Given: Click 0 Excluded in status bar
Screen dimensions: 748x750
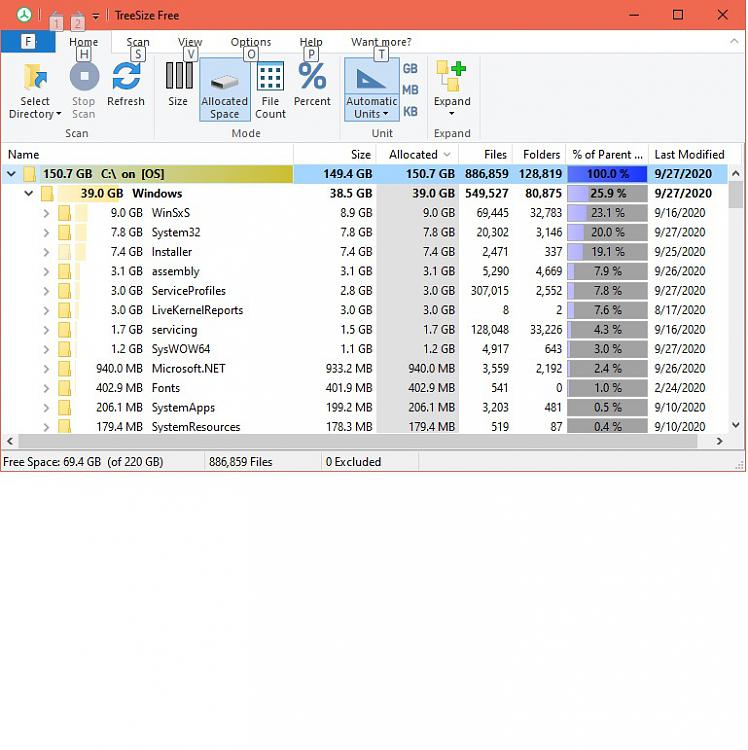Looking at the screenshot, I should click(353, 462).
